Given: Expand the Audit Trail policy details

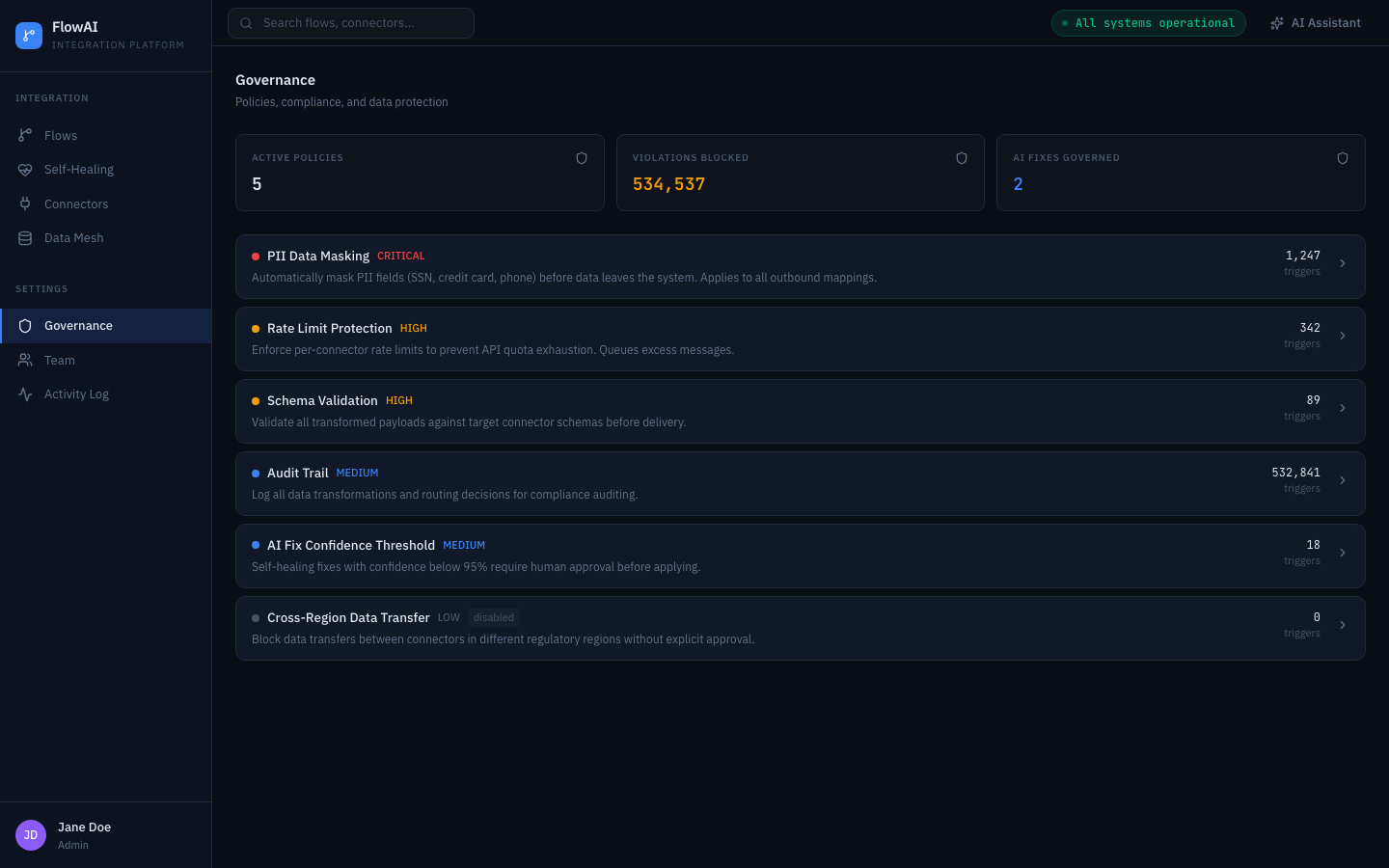Looking at the screenshot, I should coord(1343,479).
